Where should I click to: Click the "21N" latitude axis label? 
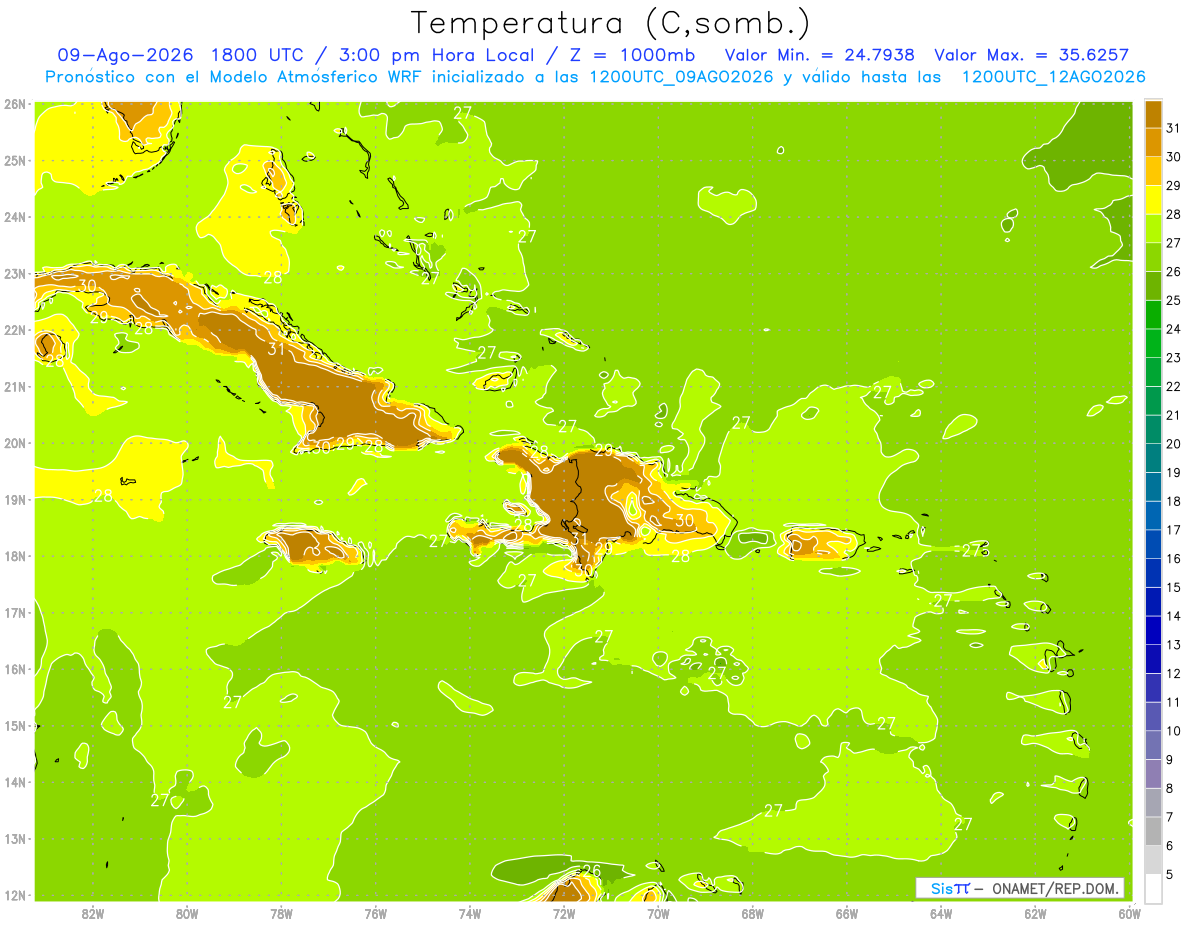[15, 387]
